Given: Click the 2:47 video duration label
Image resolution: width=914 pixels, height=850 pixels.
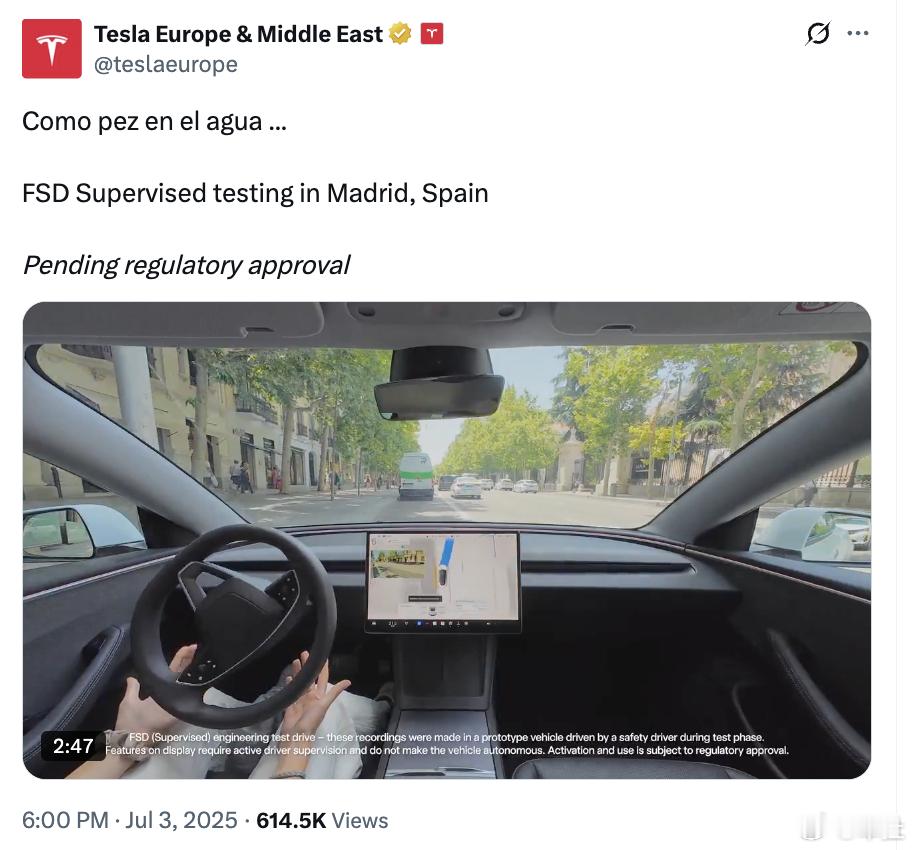Looking at the screenshot, I should pyautogui.click(x=73, y=746).
